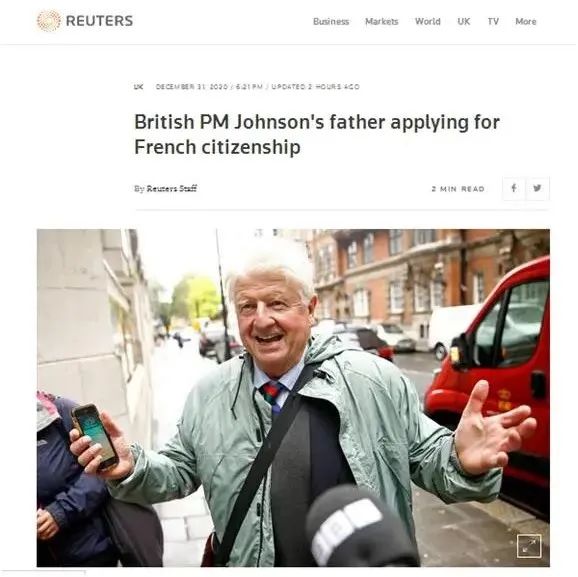The width and height of the screenshot is (578, 577).
Task: Click the headline about Johnson's father
Action: pos(317,134)
